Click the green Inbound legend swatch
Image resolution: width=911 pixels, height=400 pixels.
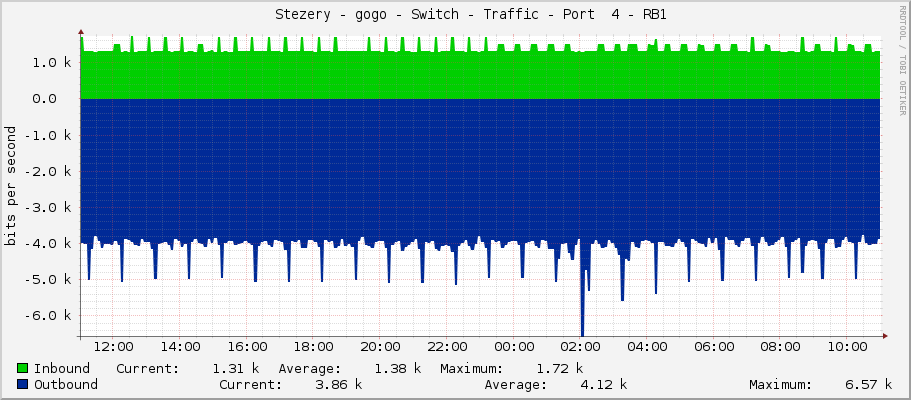click(23, 368)
